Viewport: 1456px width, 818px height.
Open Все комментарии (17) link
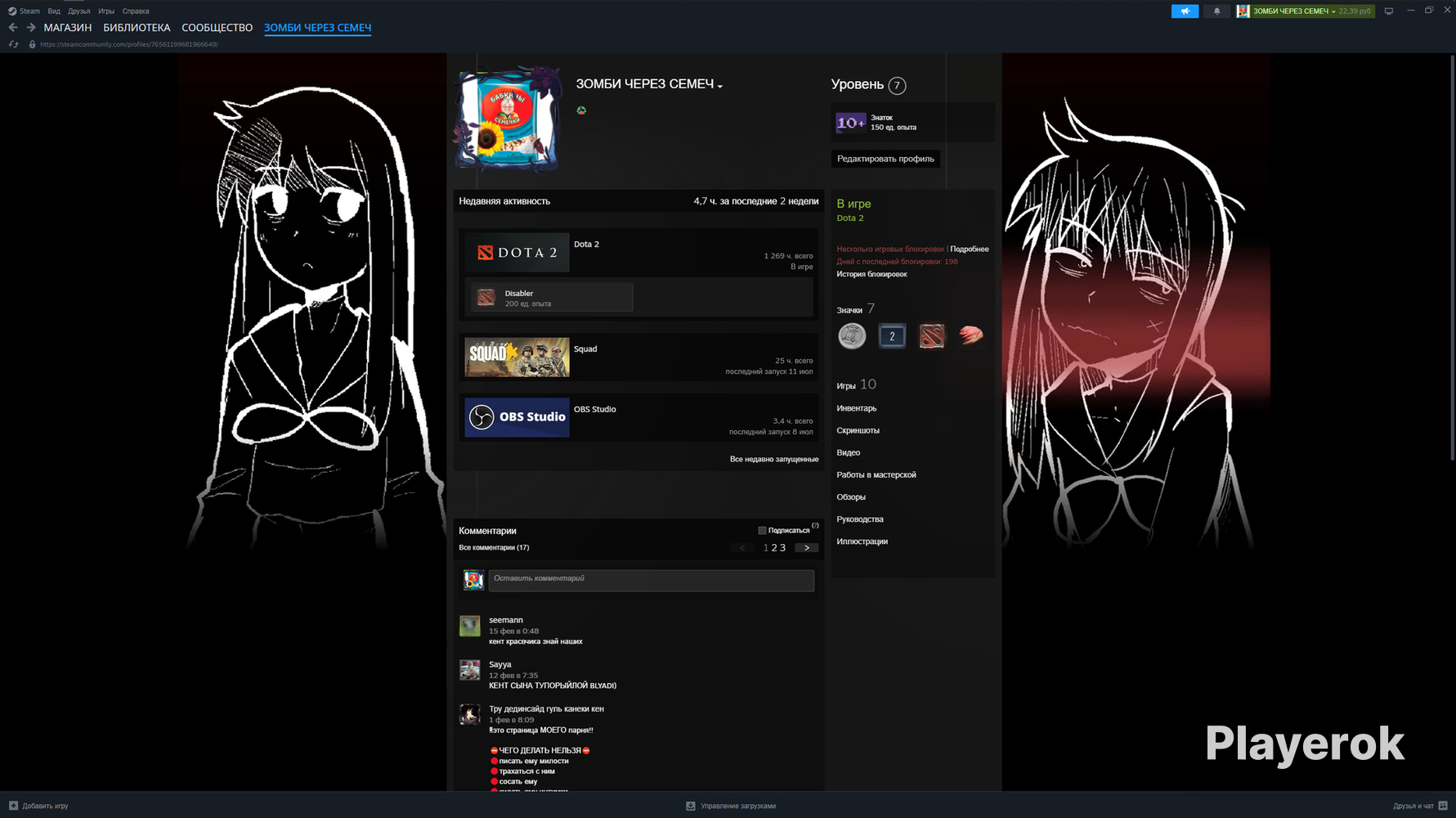[494, 548]
